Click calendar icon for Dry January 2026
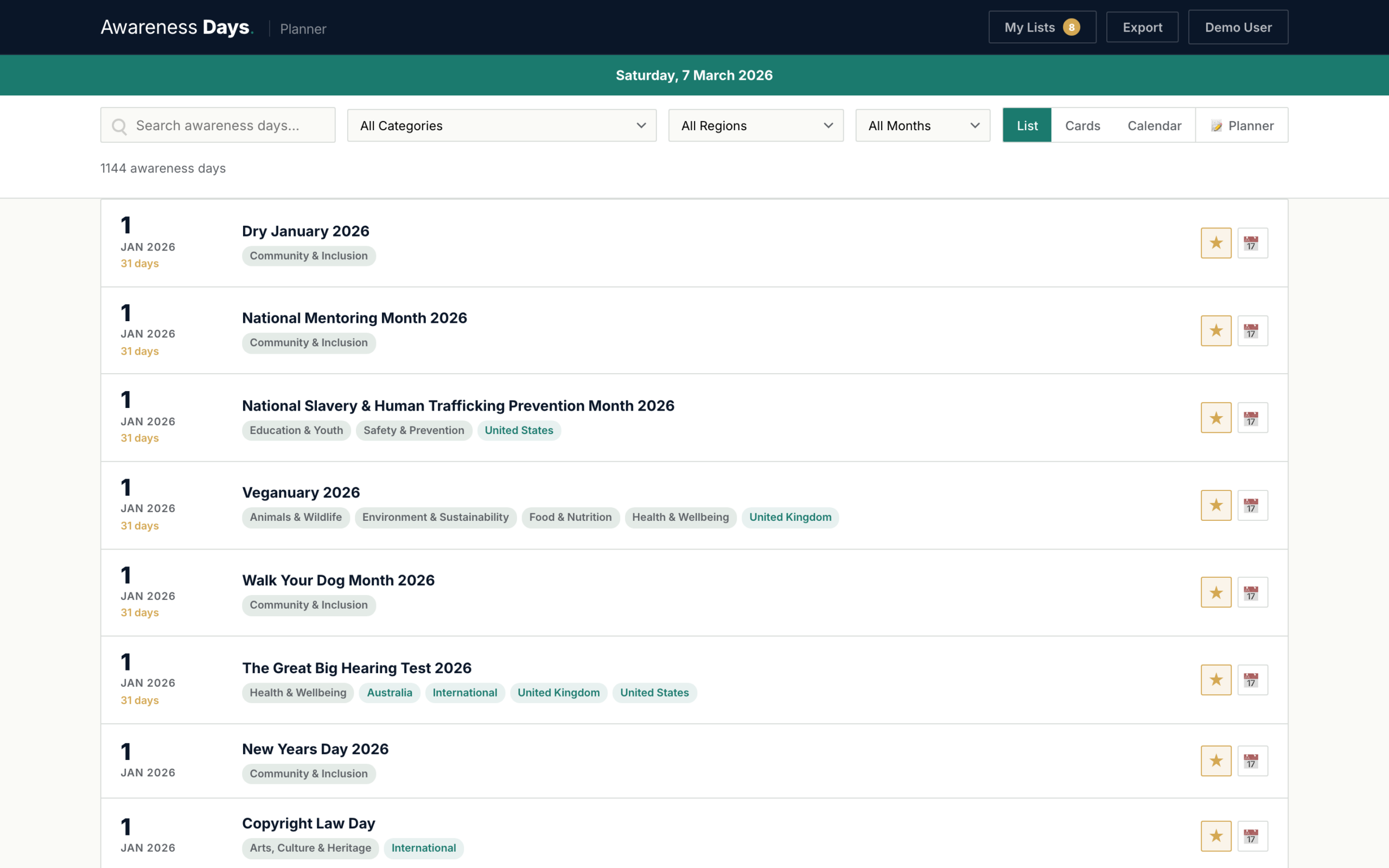1389x868 pixels. pyautogui.click(x=1252, y=243)
